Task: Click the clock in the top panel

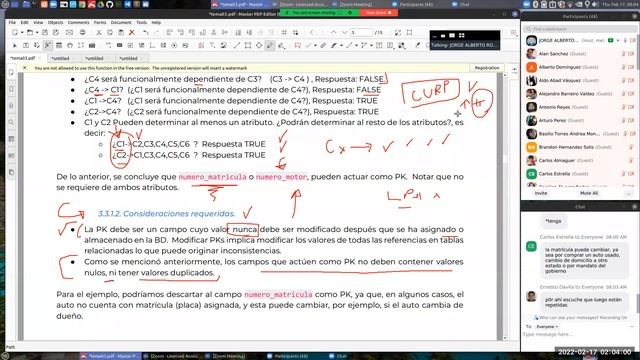Action: click(620, 4)
